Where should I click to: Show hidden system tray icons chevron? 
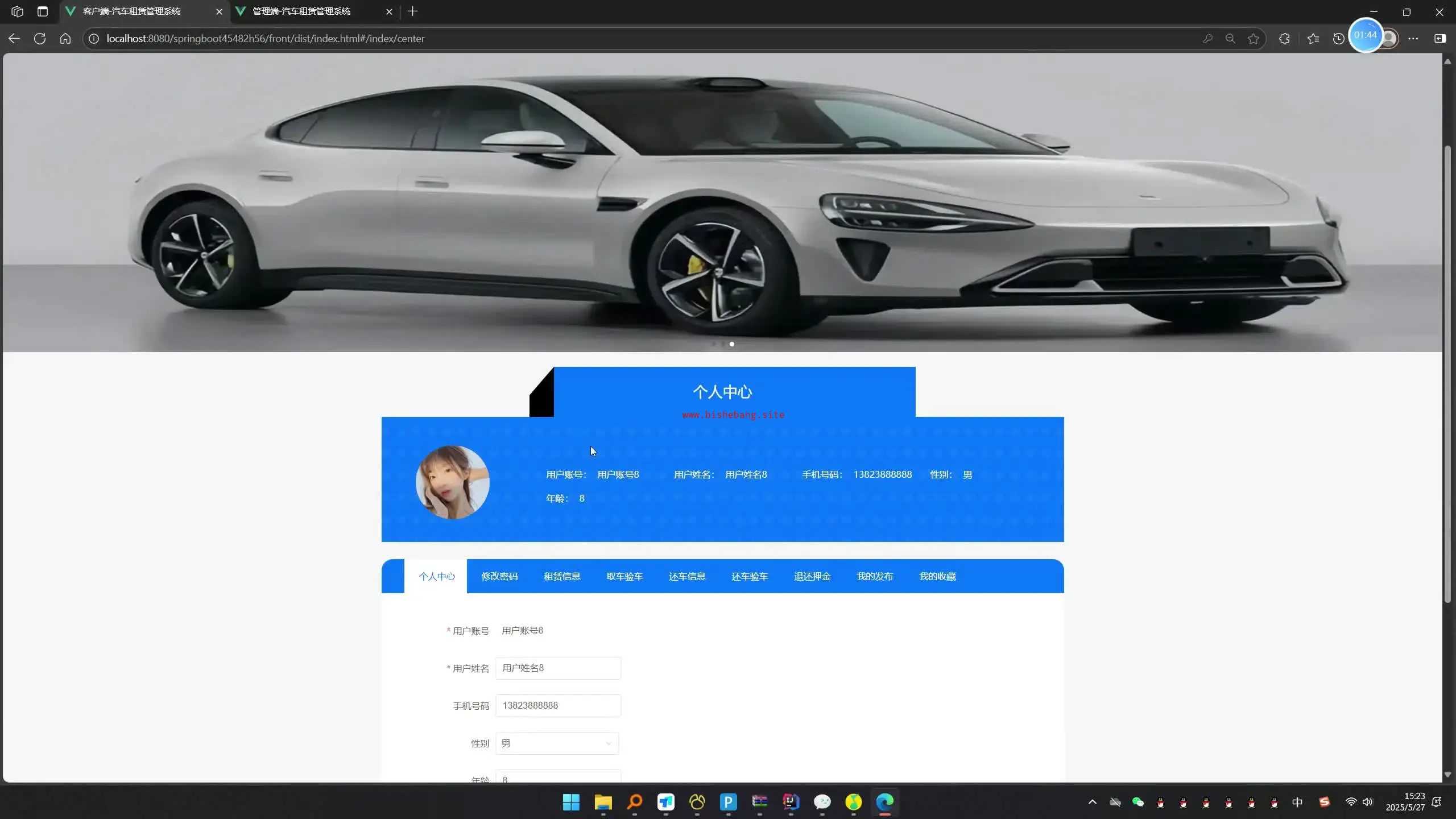point(1092,802)
